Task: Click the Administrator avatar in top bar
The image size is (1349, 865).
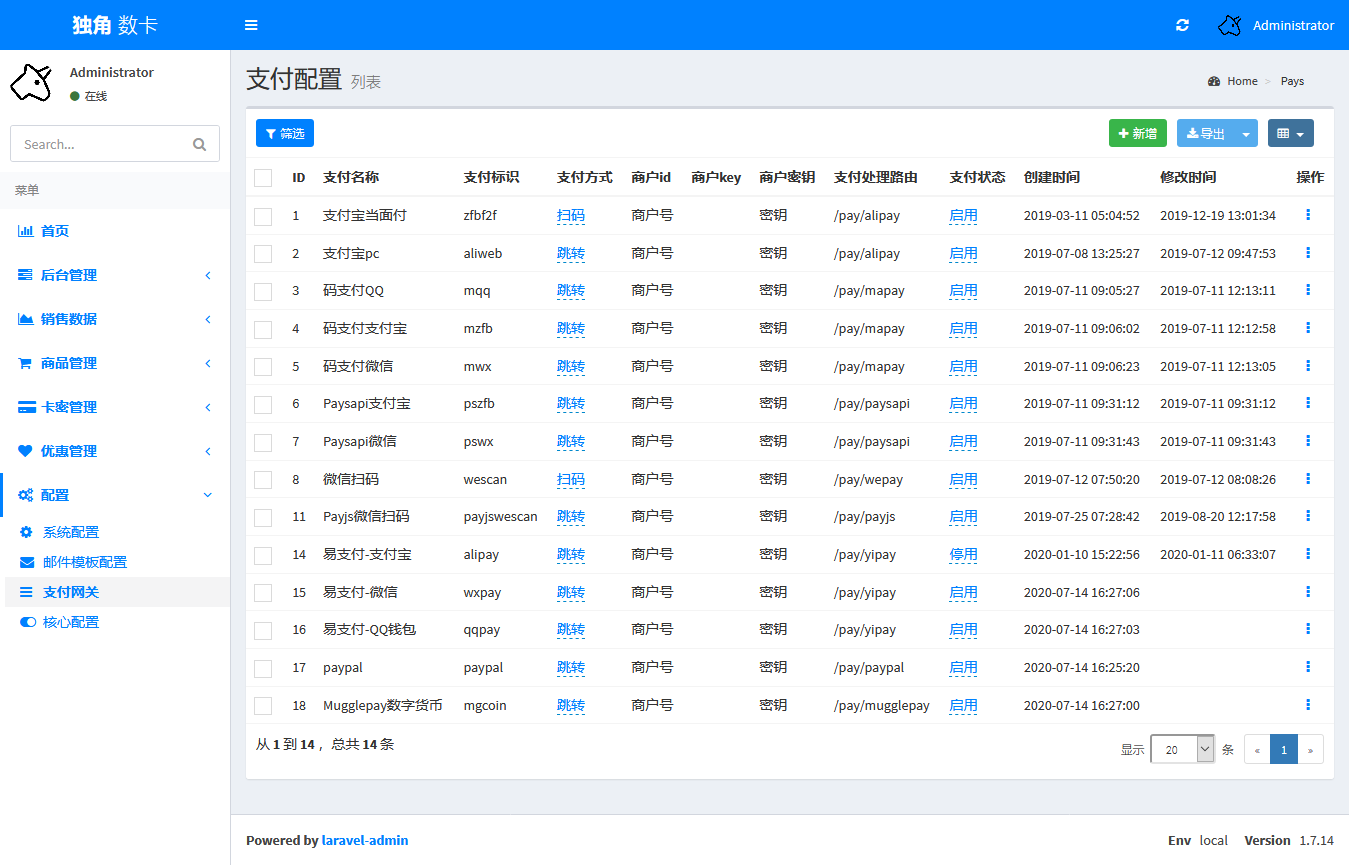Action: [x=1229, y=25]
